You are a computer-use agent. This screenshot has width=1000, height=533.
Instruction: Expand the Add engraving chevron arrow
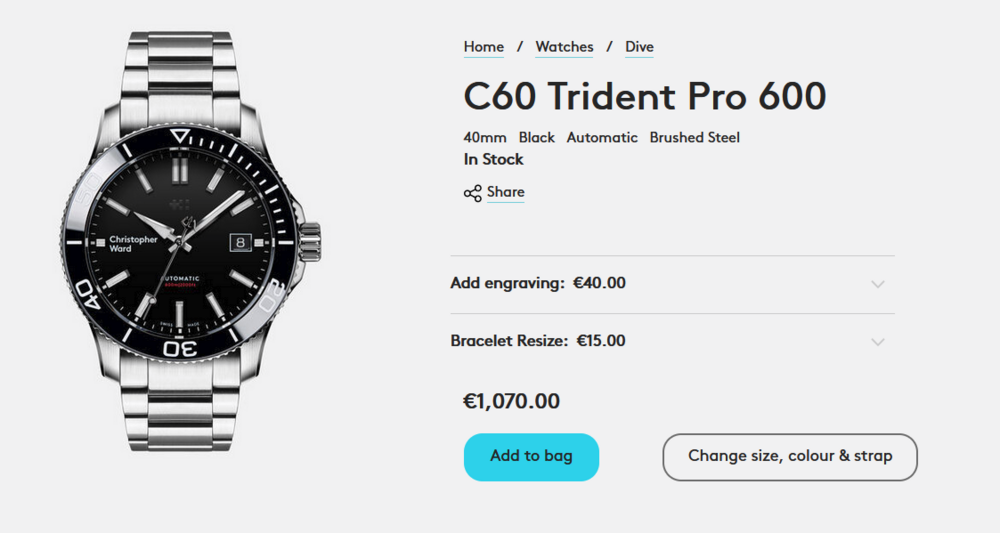(878, 284)
